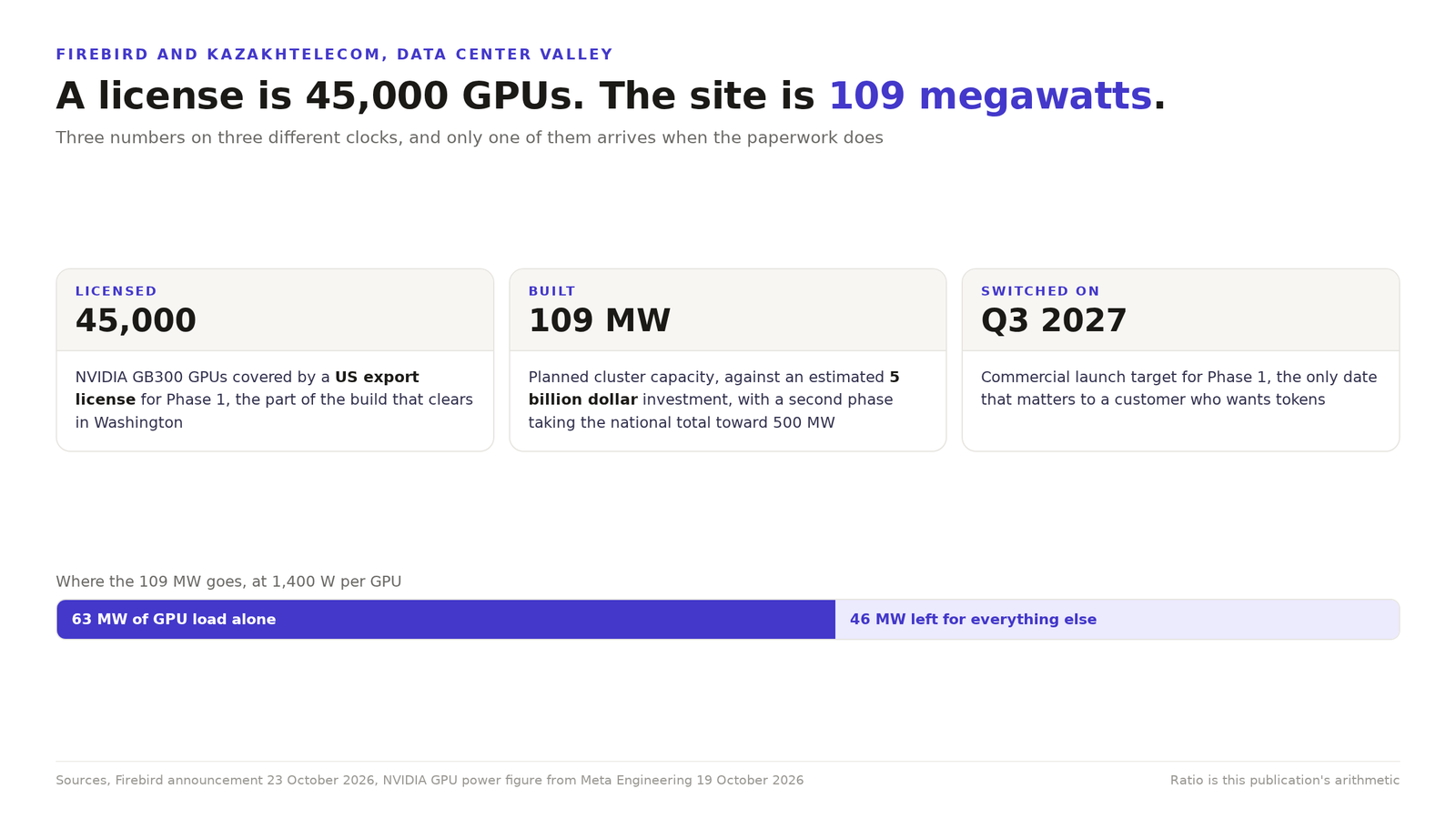Click the '109 MW' card value
This screenshot has height=819, width=1456.
click(599, 321)
